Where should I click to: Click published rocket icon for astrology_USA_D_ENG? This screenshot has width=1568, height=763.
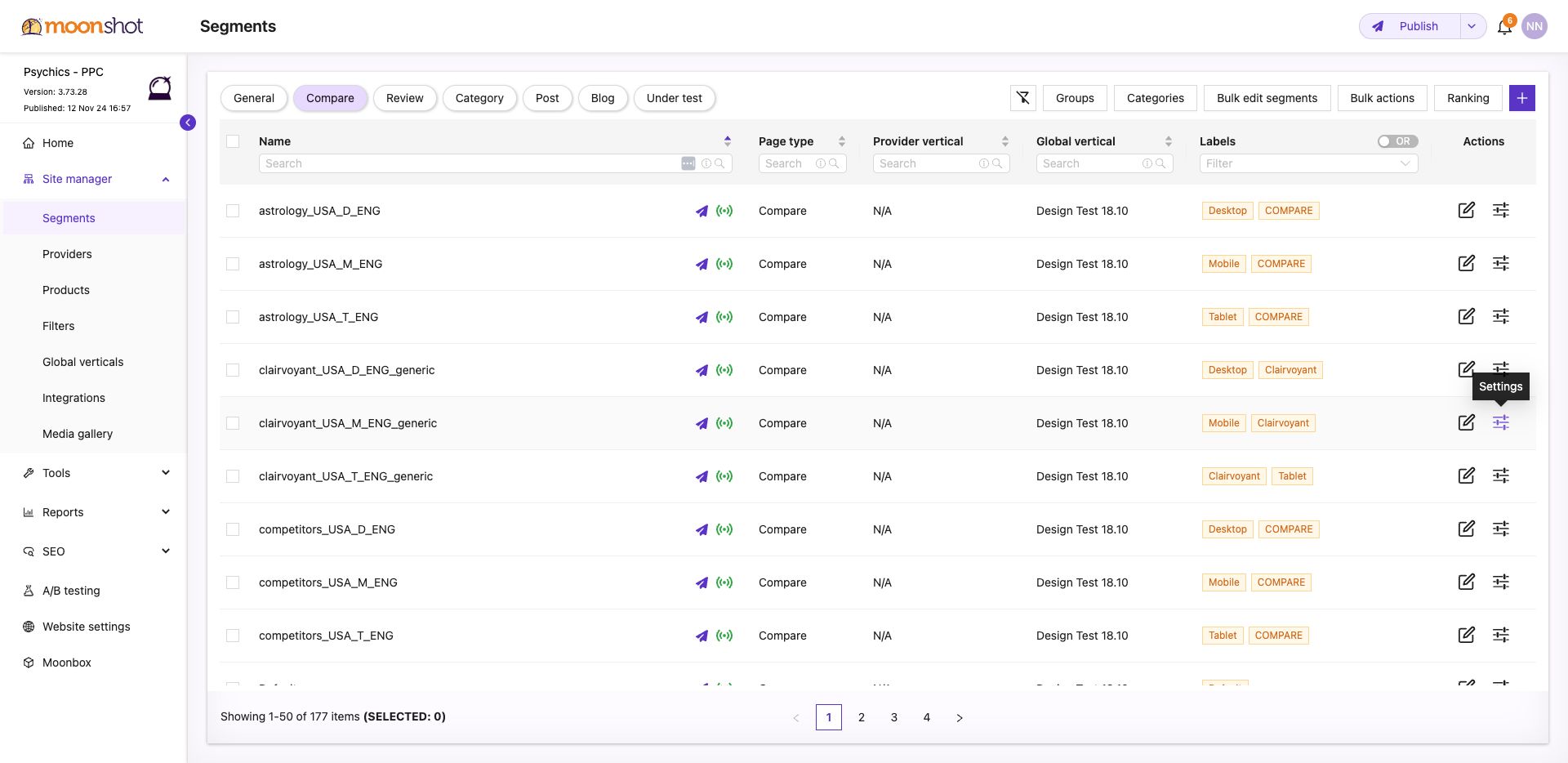pyautogui.click(x=702, y=211)
